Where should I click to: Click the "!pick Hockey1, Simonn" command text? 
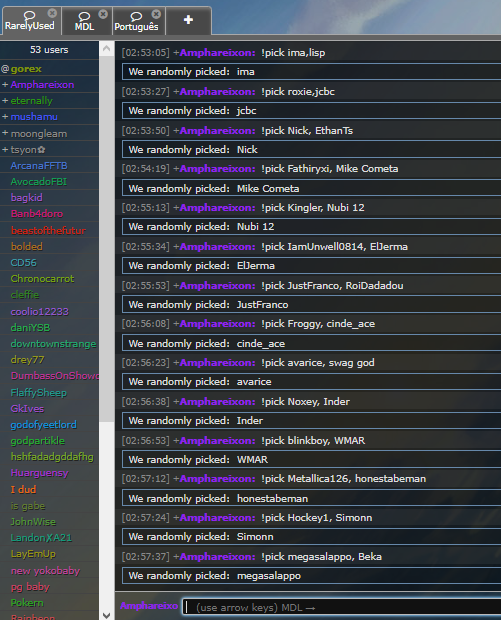pyautogui.click(x=316, y=518)
